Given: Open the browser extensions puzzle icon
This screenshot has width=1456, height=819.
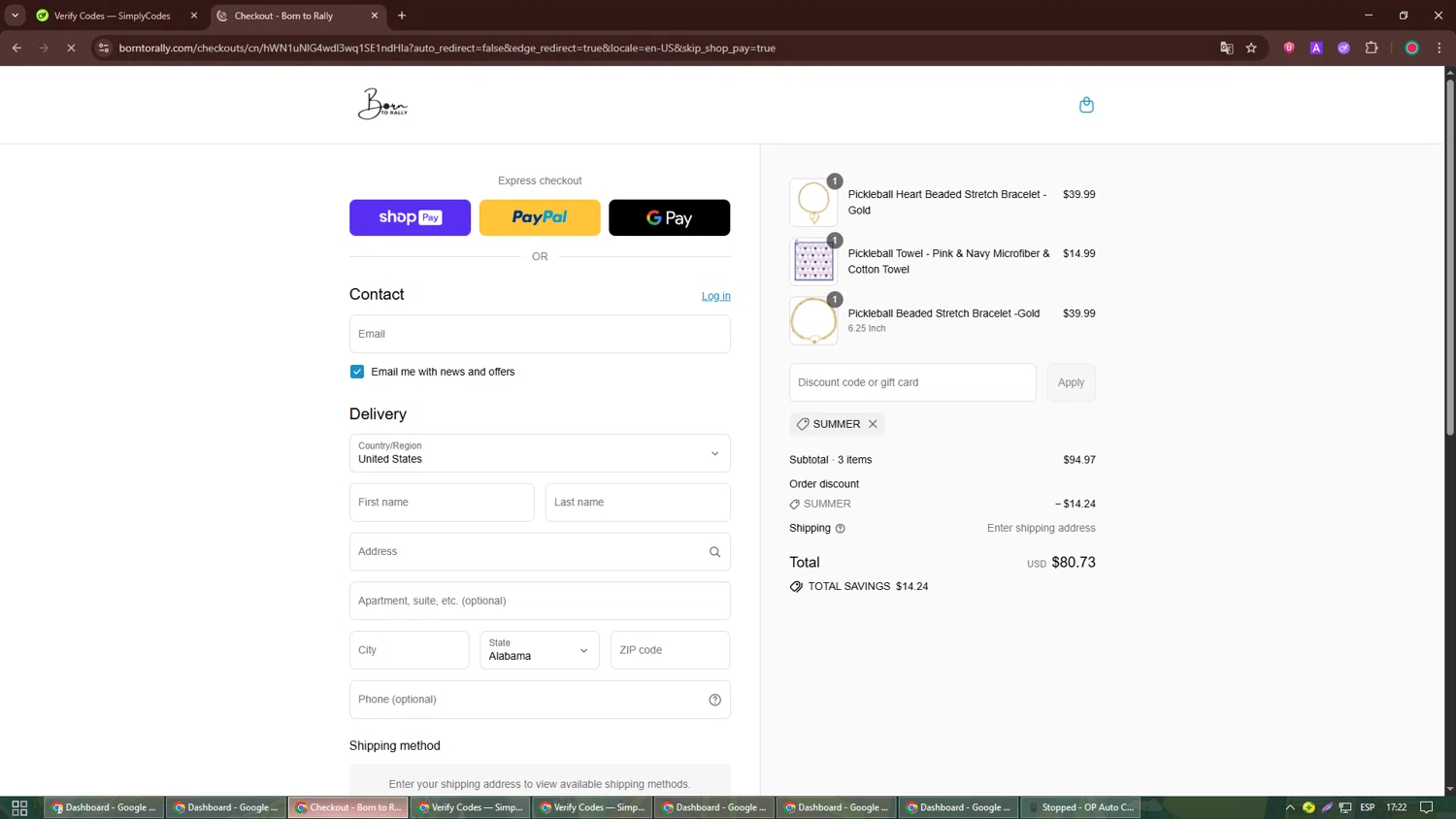Looking at the screenshot, I should [1372, 48].
